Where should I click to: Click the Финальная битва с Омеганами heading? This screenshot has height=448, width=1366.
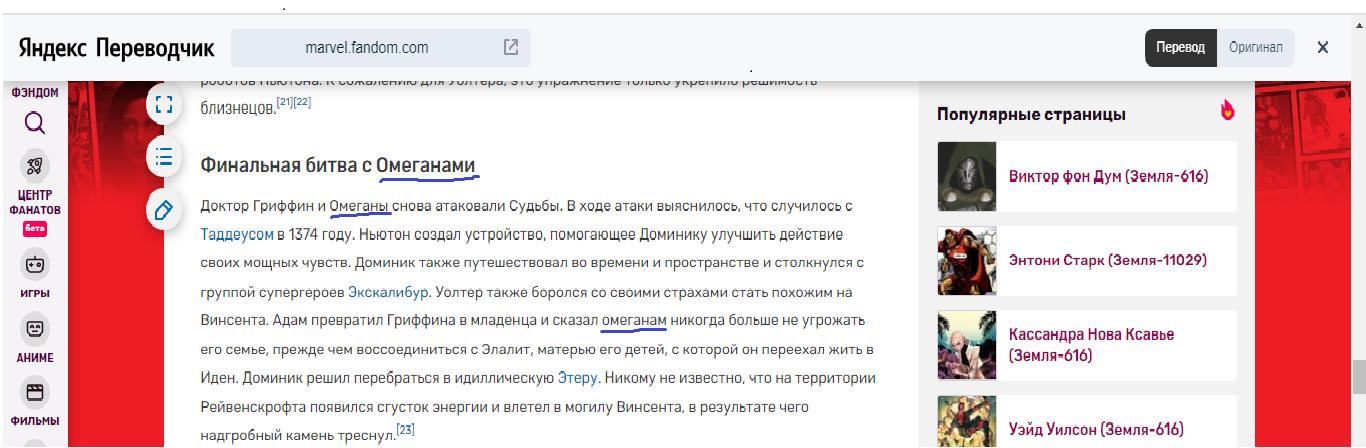click(x=338, y=165)
